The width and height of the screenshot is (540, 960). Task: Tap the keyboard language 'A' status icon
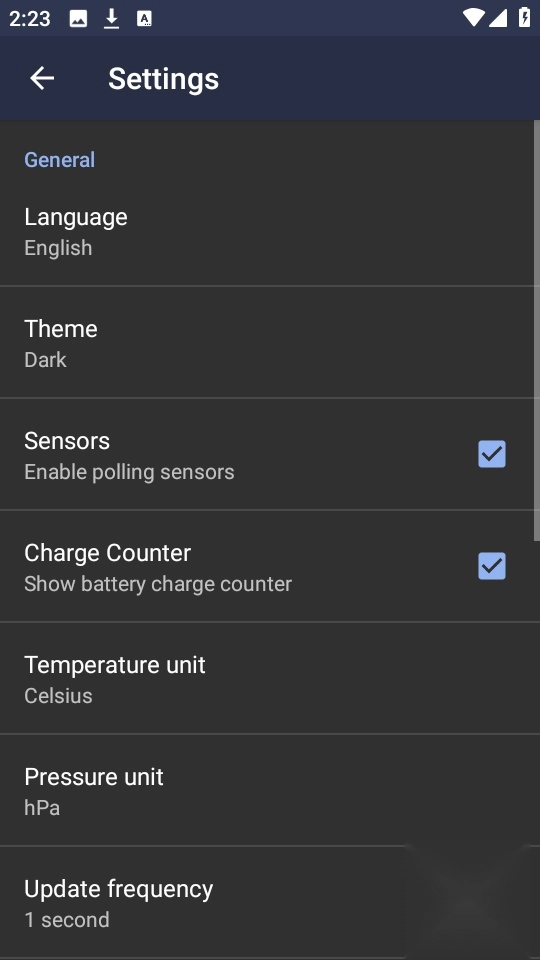click(x=144, y=18)
